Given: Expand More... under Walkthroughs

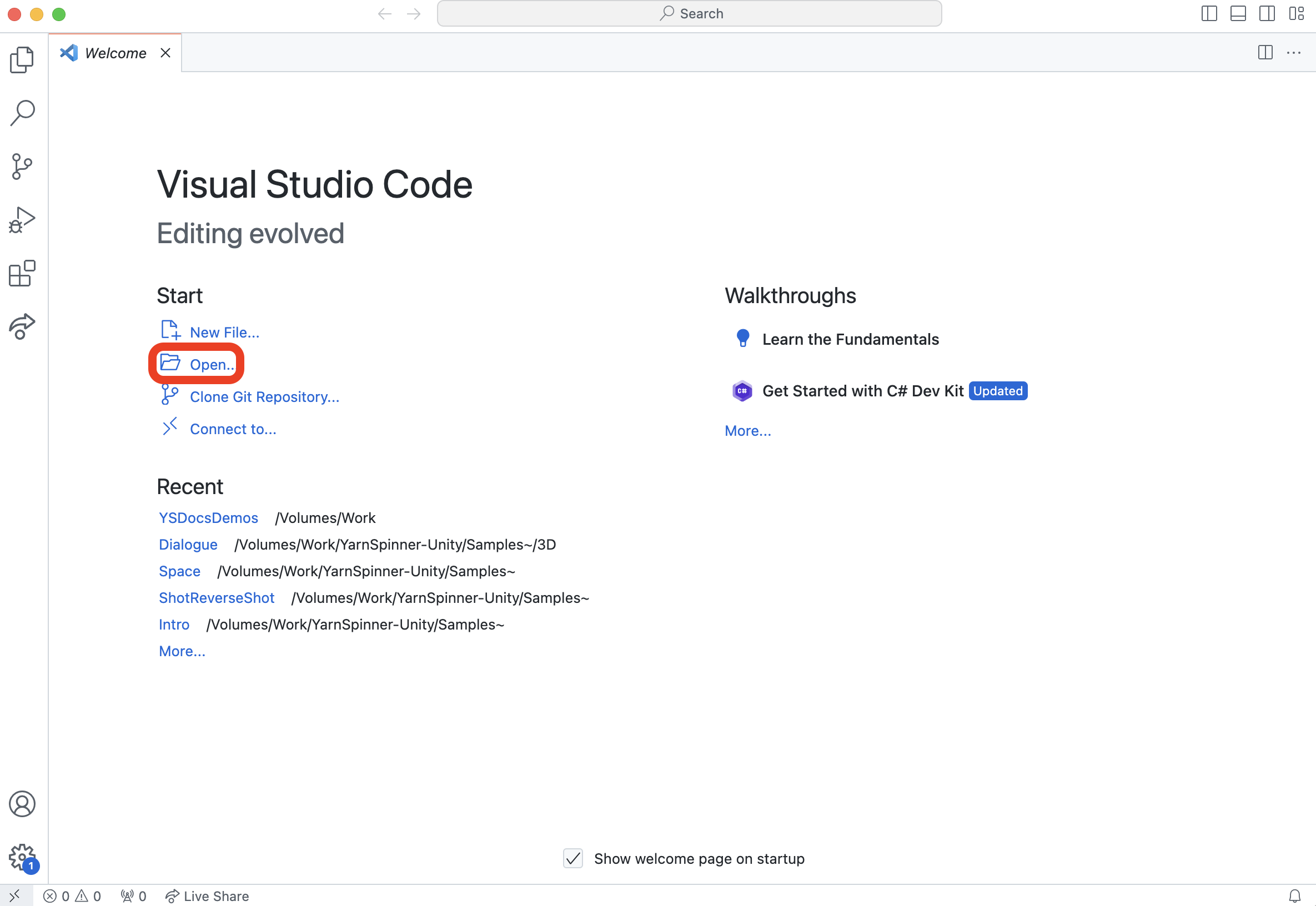Looking at the screenshot, I should [x=748, y=431].
